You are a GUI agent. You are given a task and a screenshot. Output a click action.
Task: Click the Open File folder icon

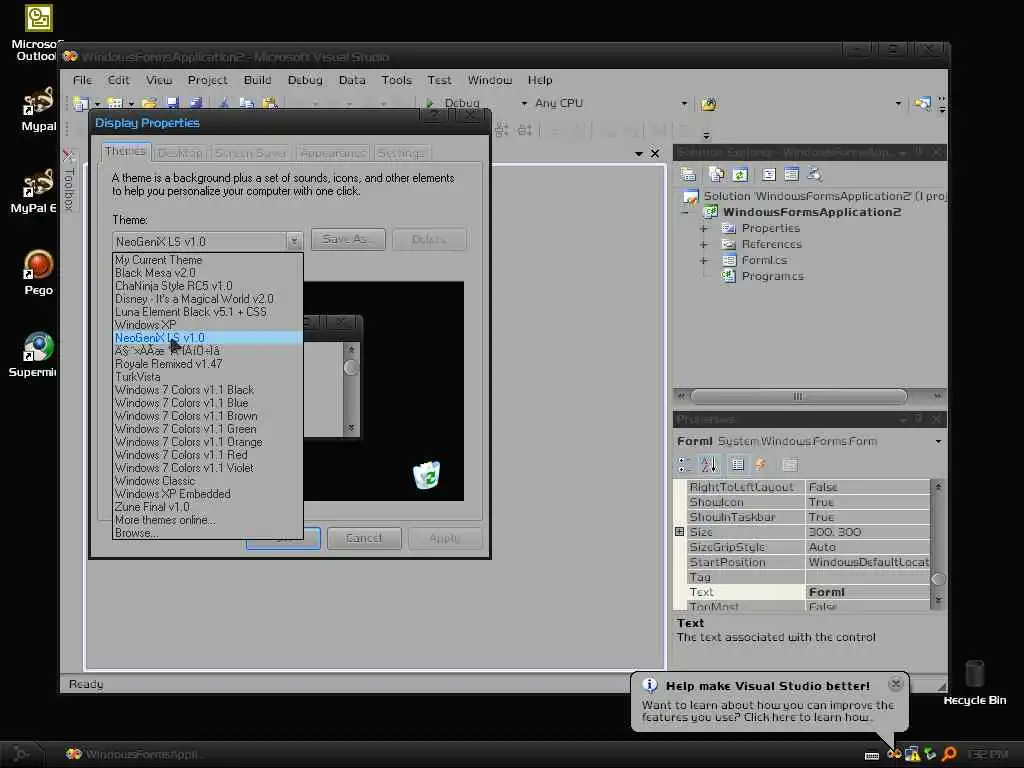150,103
